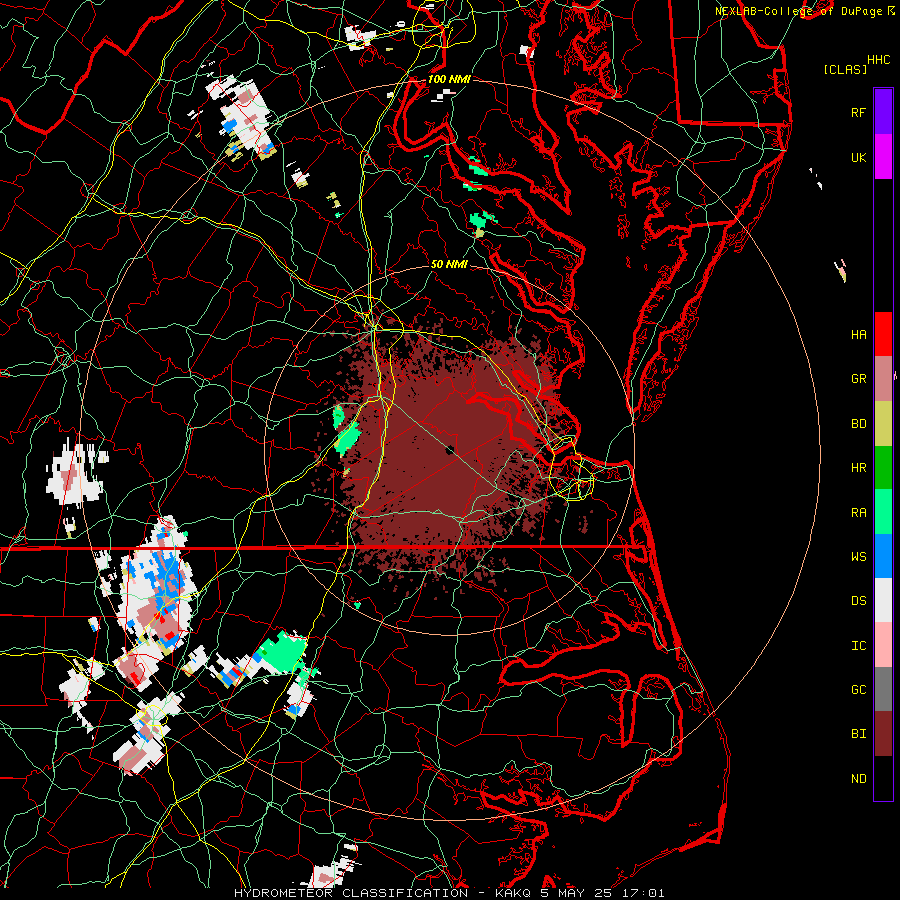Click the WS legend label
The height and width of the screenshot is (900, 900).
(858, 557)
